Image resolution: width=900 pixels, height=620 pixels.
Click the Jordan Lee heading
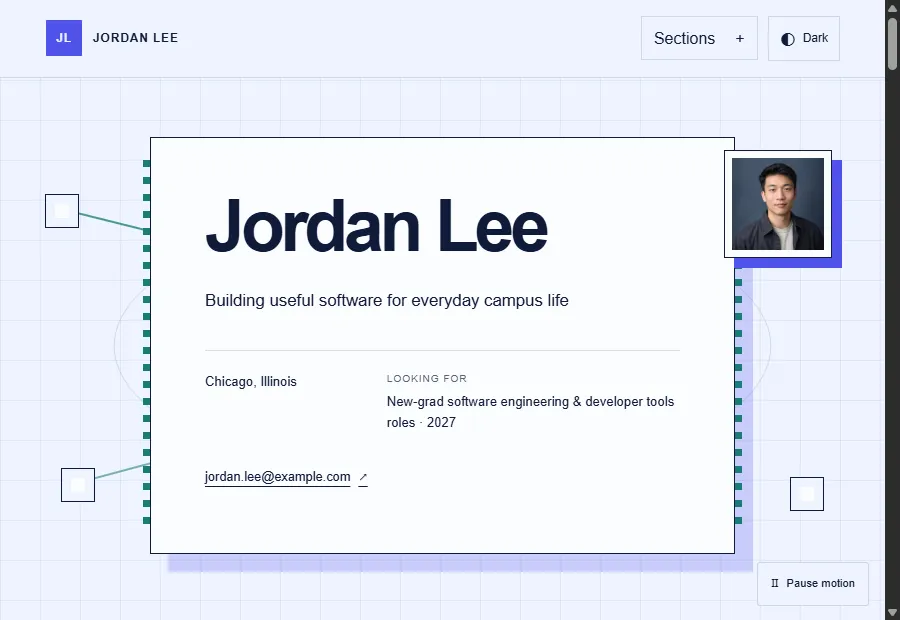pos(376,226)
